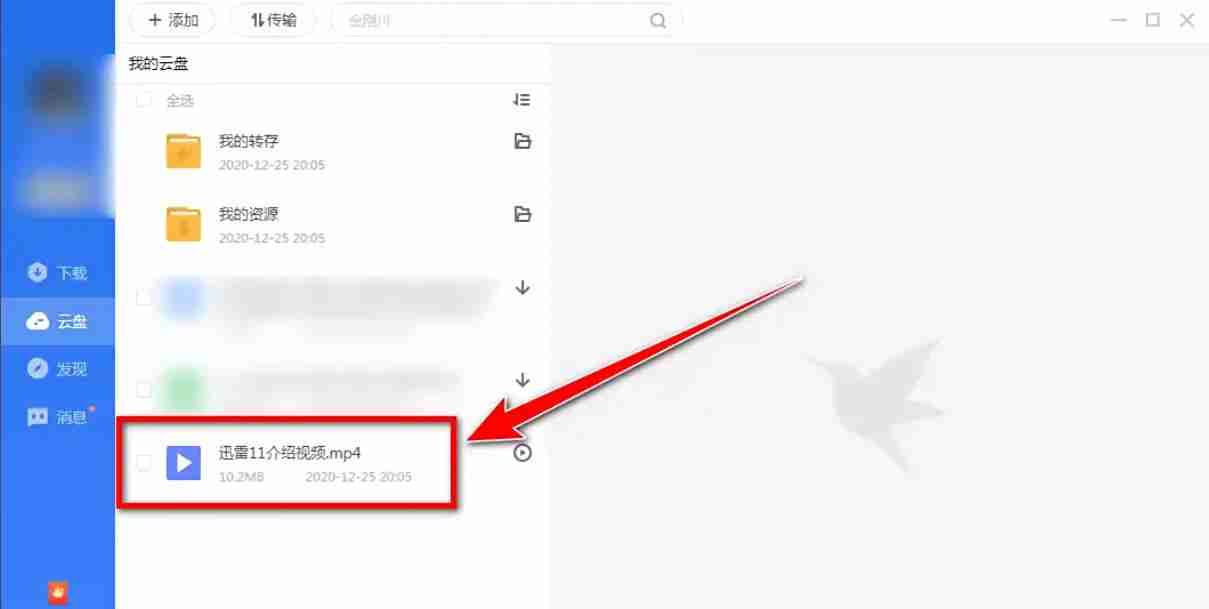Image resolution: width=1209 pixels, height=609 pixels.
Task: Click the search magnifier icon
Action: 658,20
